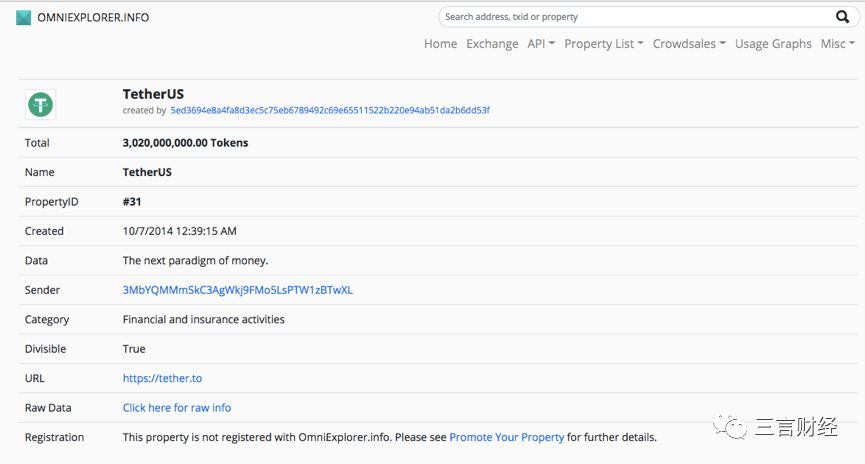Click the green Tether token icon

[40, 104]
